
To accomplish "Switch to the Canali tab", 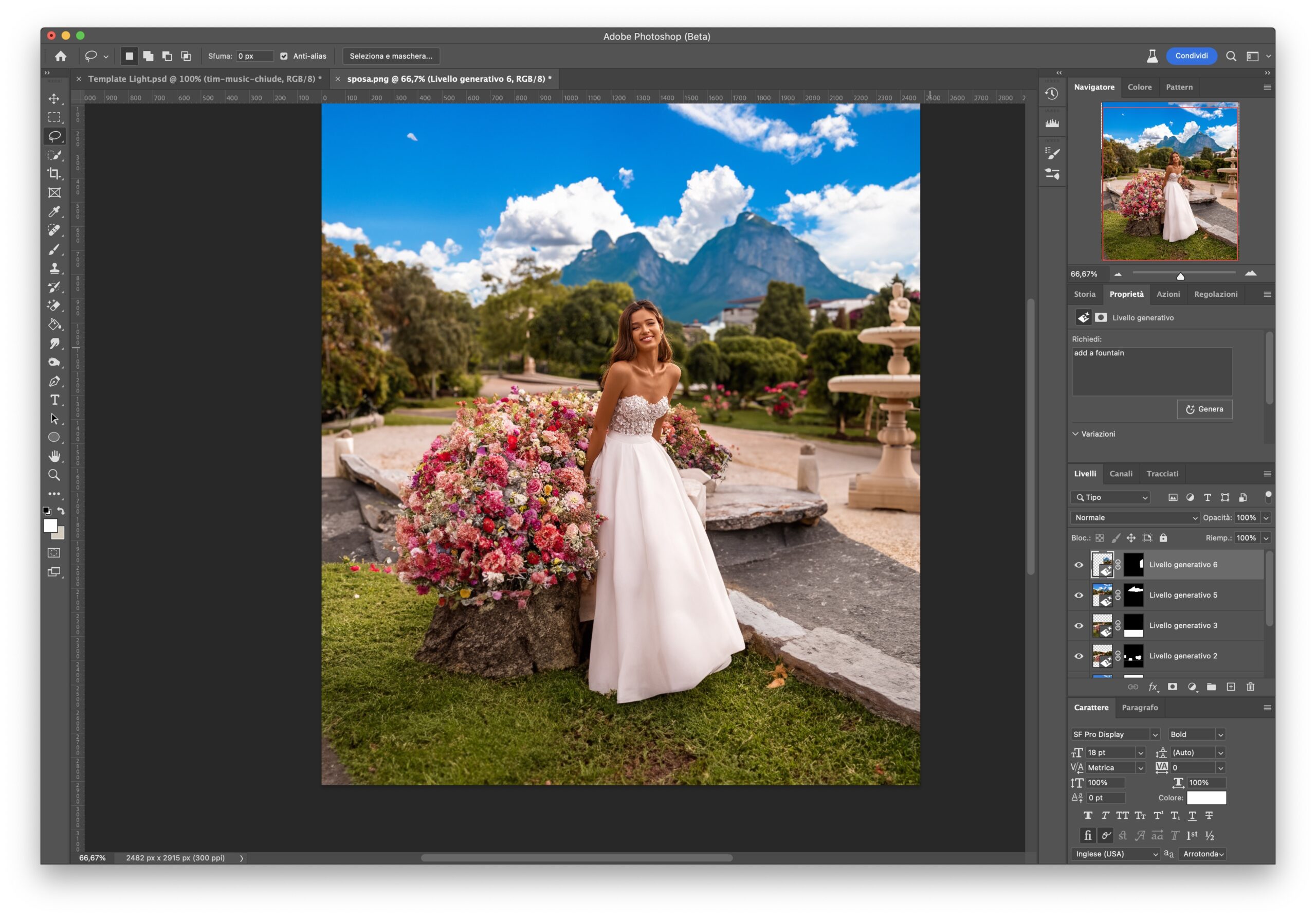I will (1120, 474).
